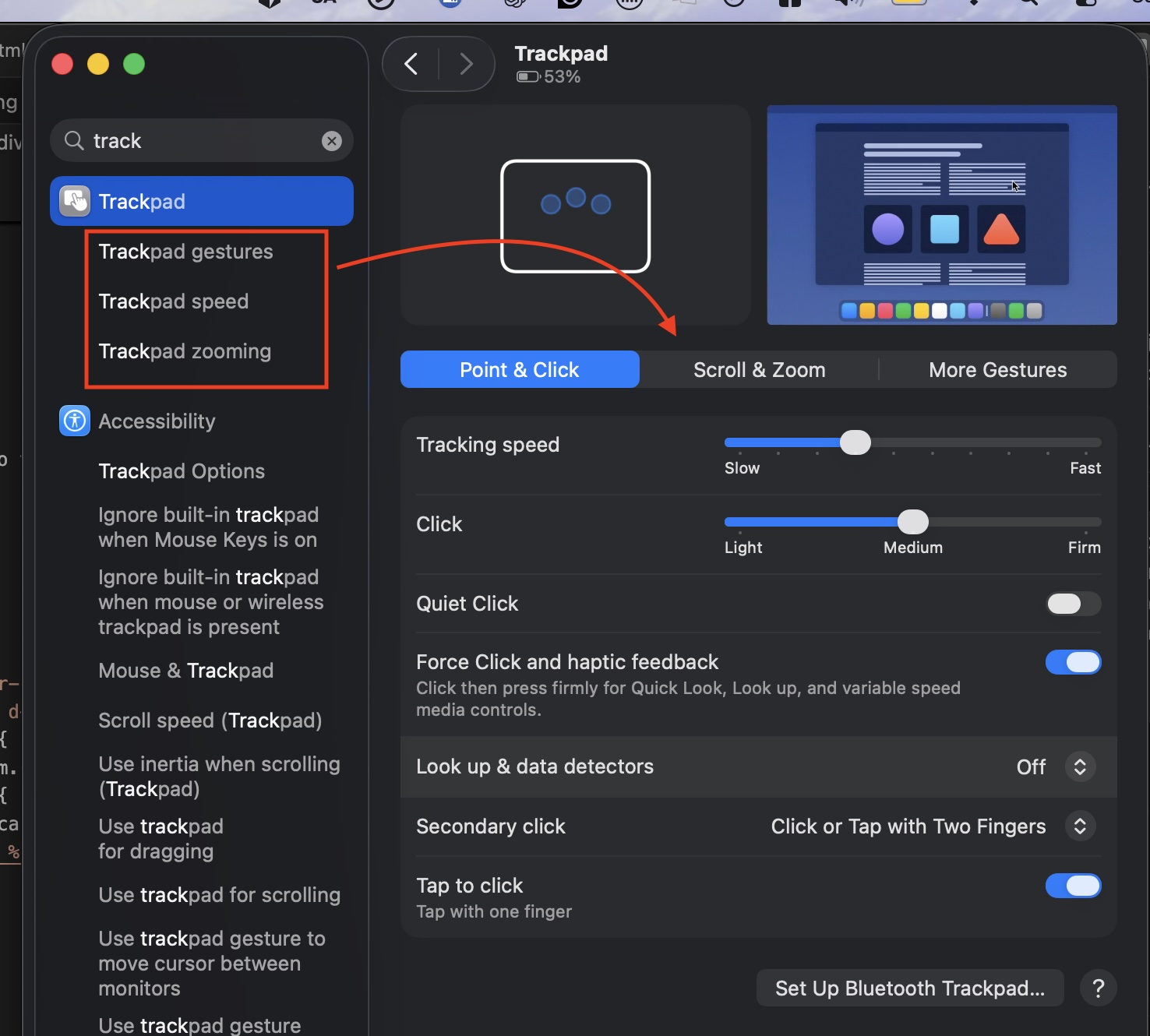Click the back navigation chevron
Viewport: 1150px width, 1036px height.
click(411, 63)
